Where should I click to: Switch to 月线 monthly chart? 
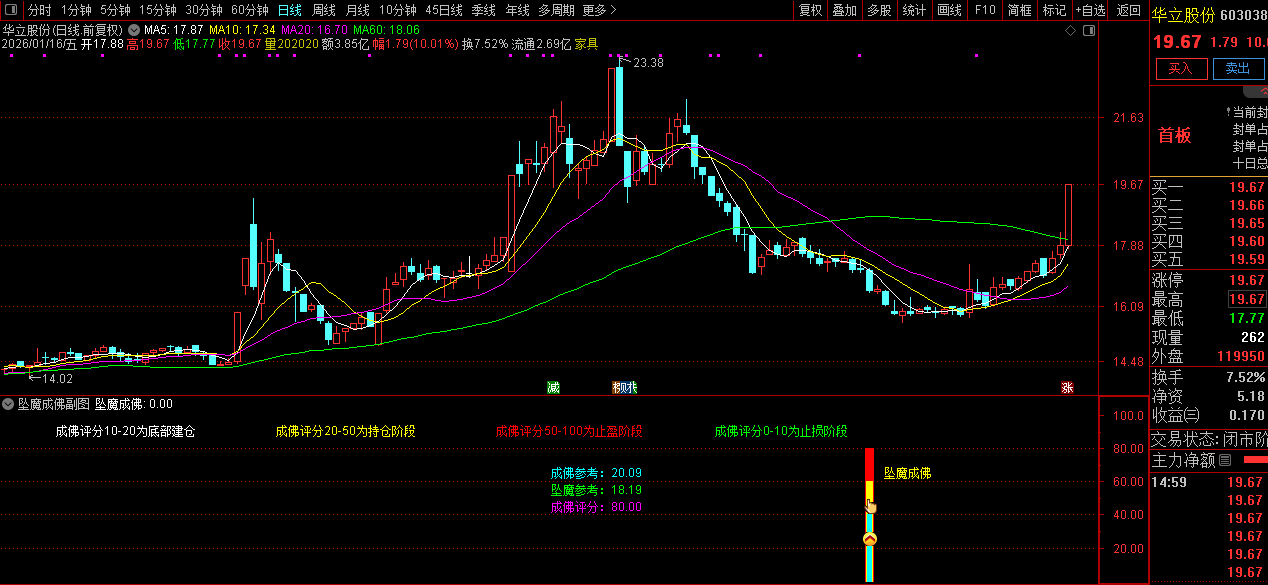pyautogui.click(x=358, y=10)
